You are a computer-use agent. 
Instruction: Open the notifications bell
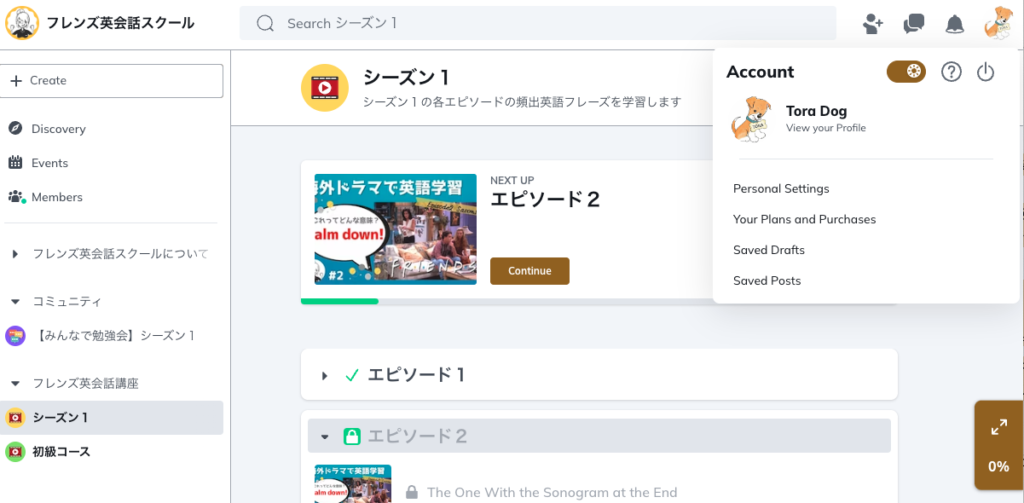955,24
